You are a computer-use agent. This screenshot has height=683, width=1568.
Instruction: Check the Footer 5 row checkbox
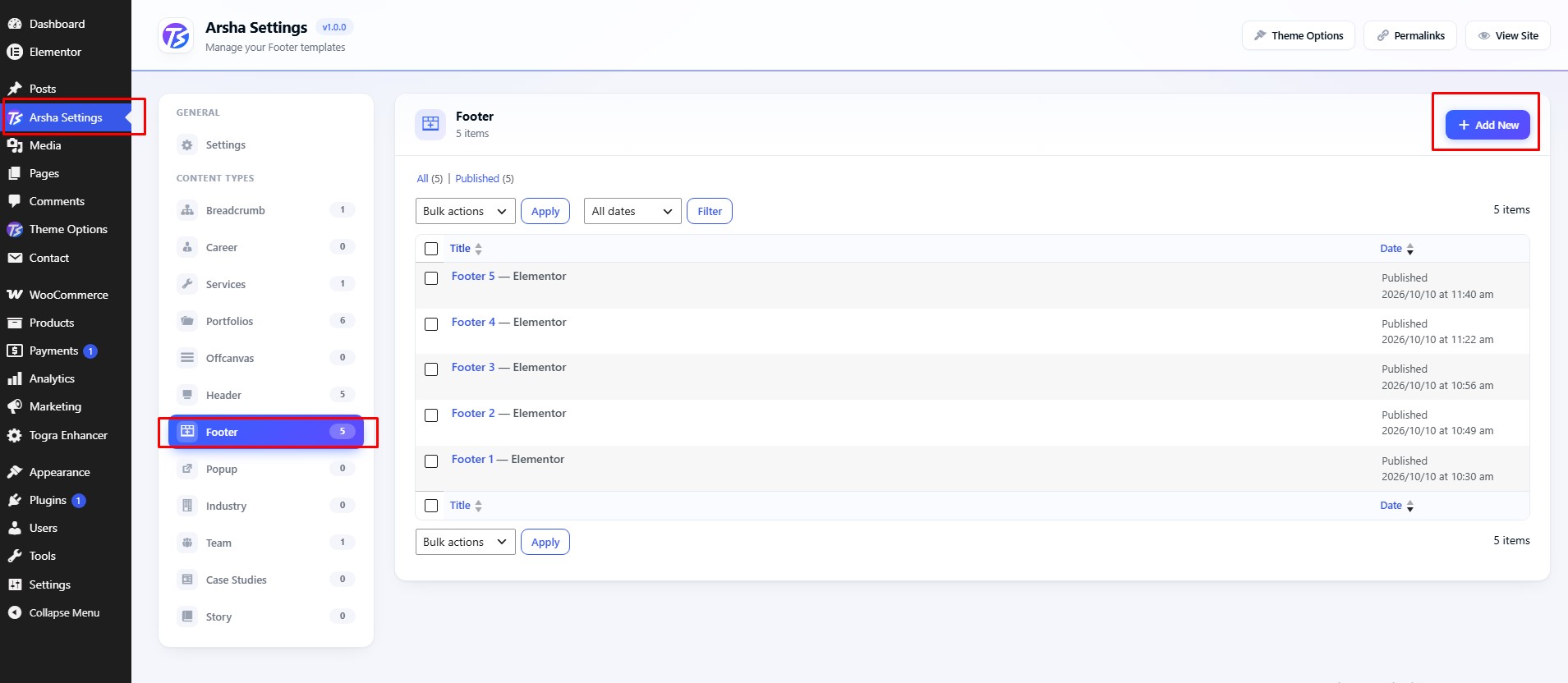tap(431, 278)
